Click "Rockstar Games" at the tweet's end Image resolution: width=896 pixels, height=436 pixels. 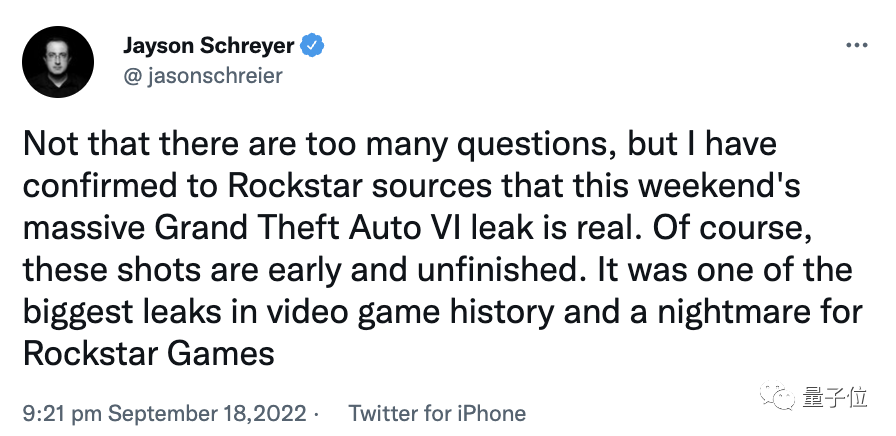(x=147, y=353)
